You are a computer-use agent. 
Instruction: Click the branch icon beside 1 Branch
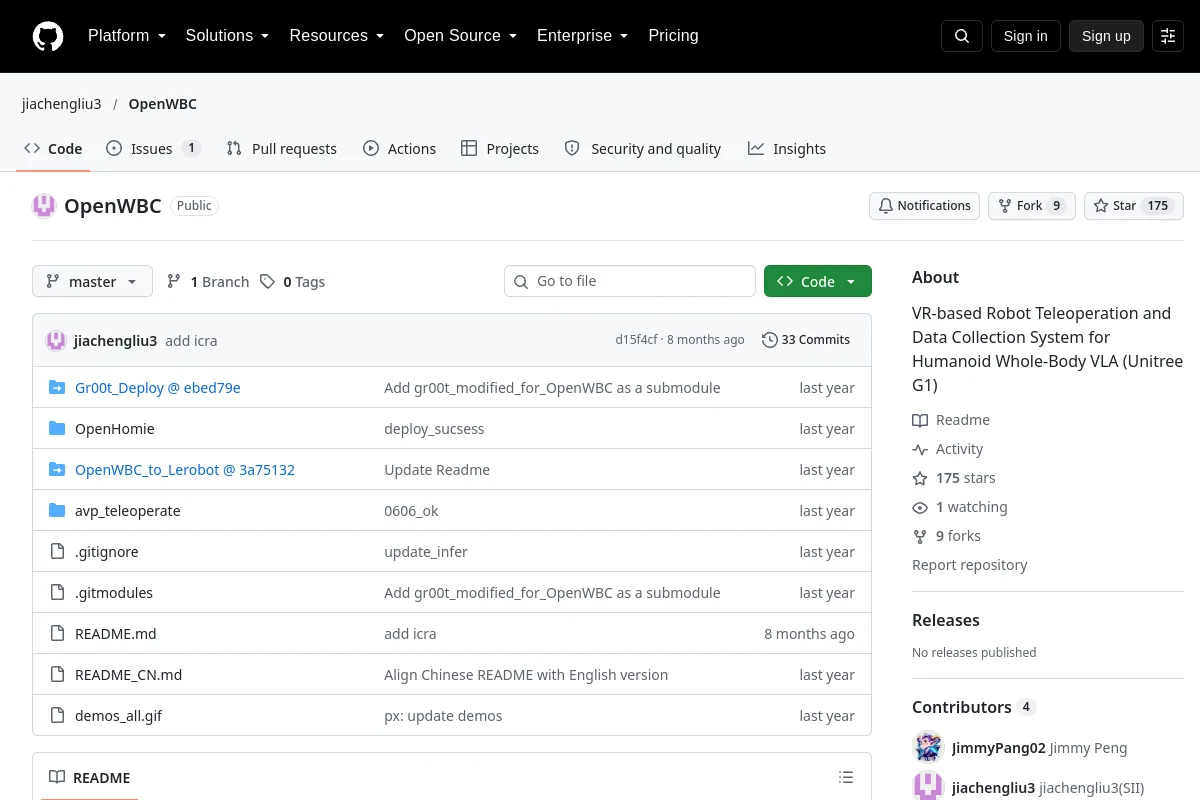pyautogui.click(x=174, y=282)
